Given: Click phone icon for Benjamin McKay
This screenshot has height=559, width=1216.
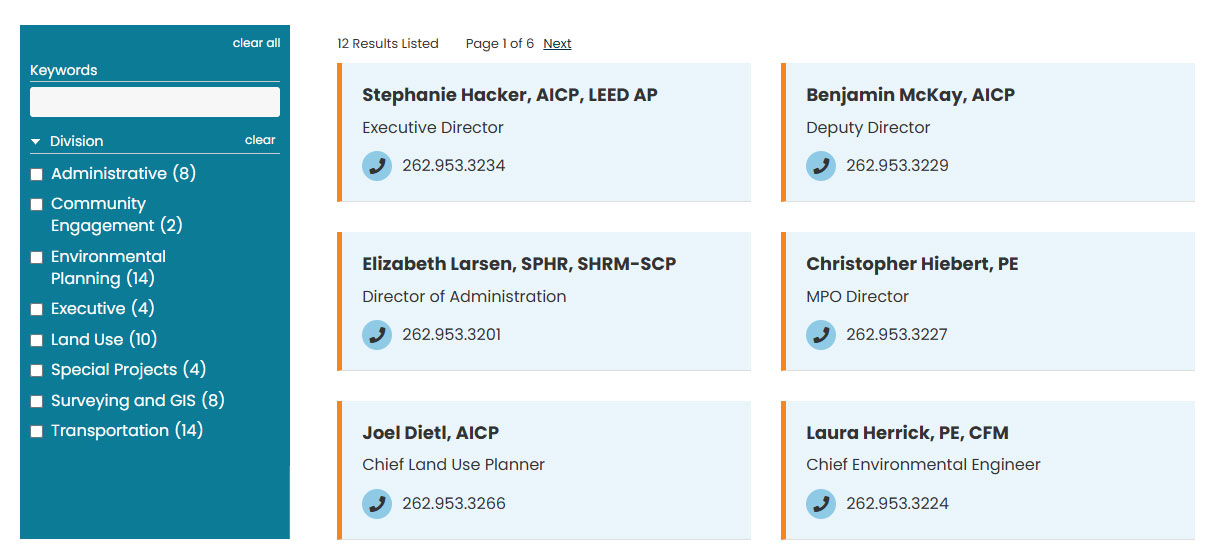Looking at the screenshot, I should click(x=821, y=166).
